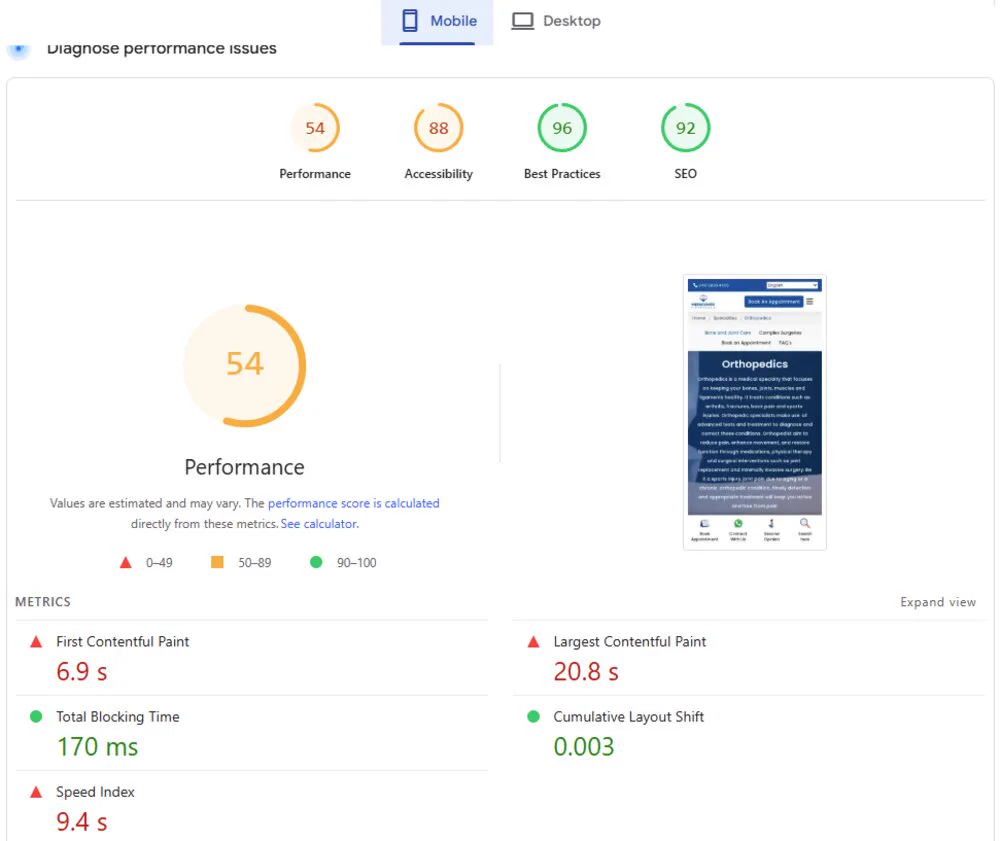Screen dimensions: 1000x841
Task: Click the large Performance gauge showing 54
Action: click(x=245, y=365)
